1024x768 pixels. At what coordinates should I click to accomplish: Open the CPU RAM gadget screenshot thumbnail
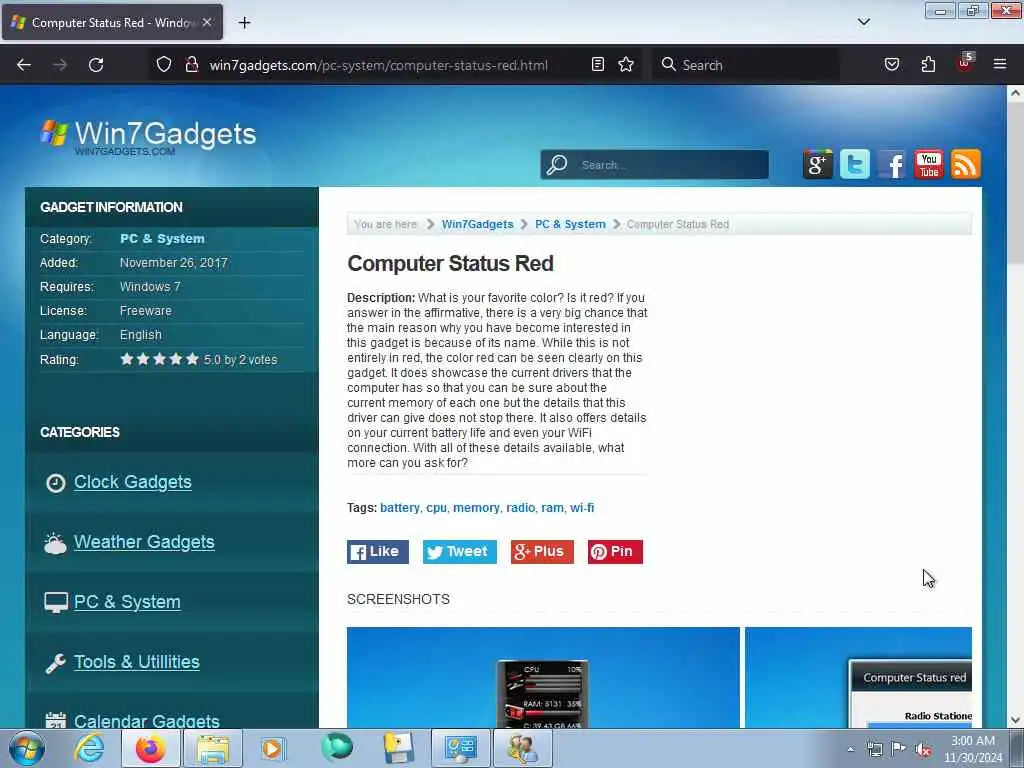(x=543, y=678)
